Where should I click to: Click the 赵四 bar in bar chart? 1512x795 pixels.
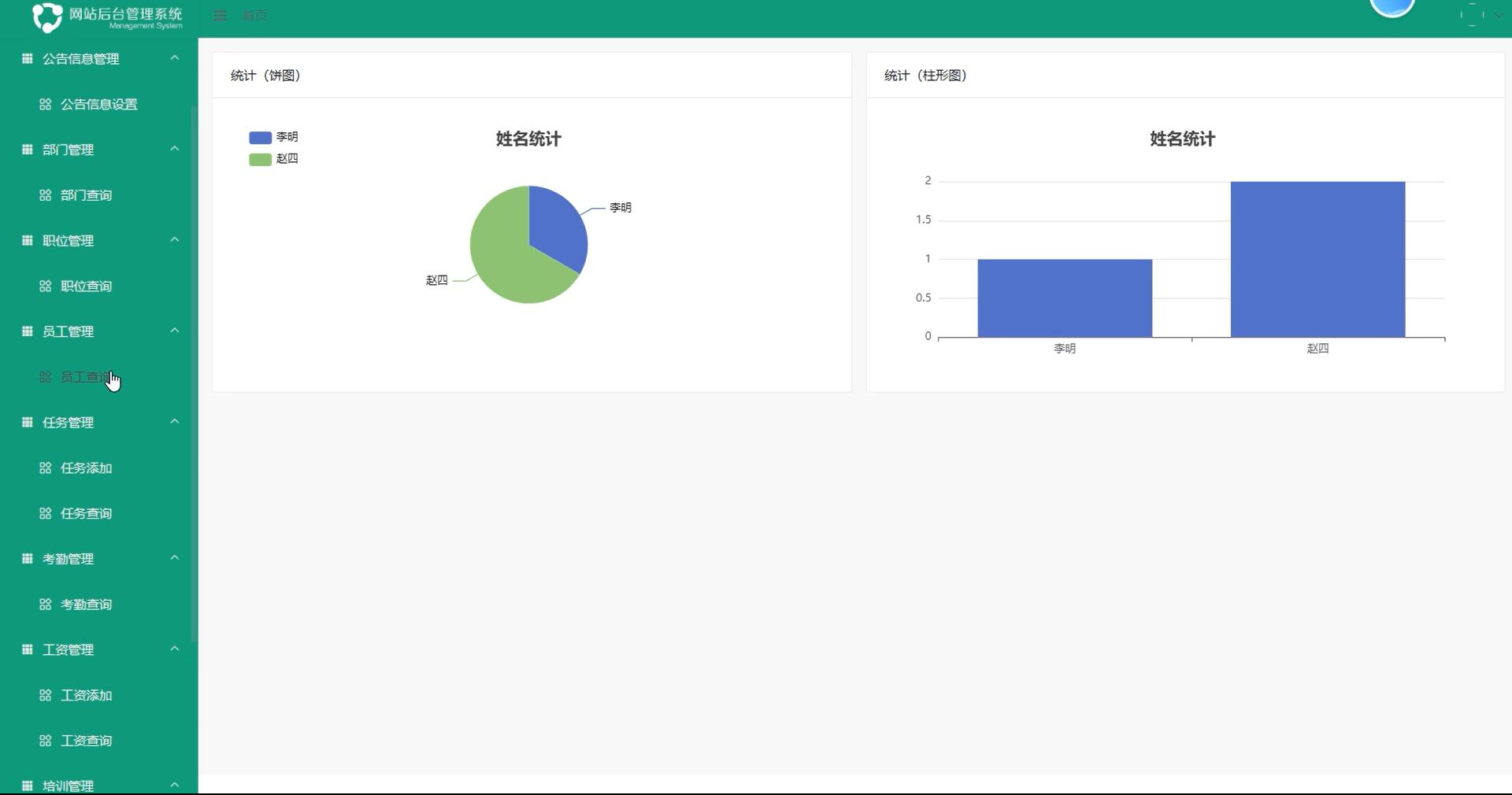1317,260
